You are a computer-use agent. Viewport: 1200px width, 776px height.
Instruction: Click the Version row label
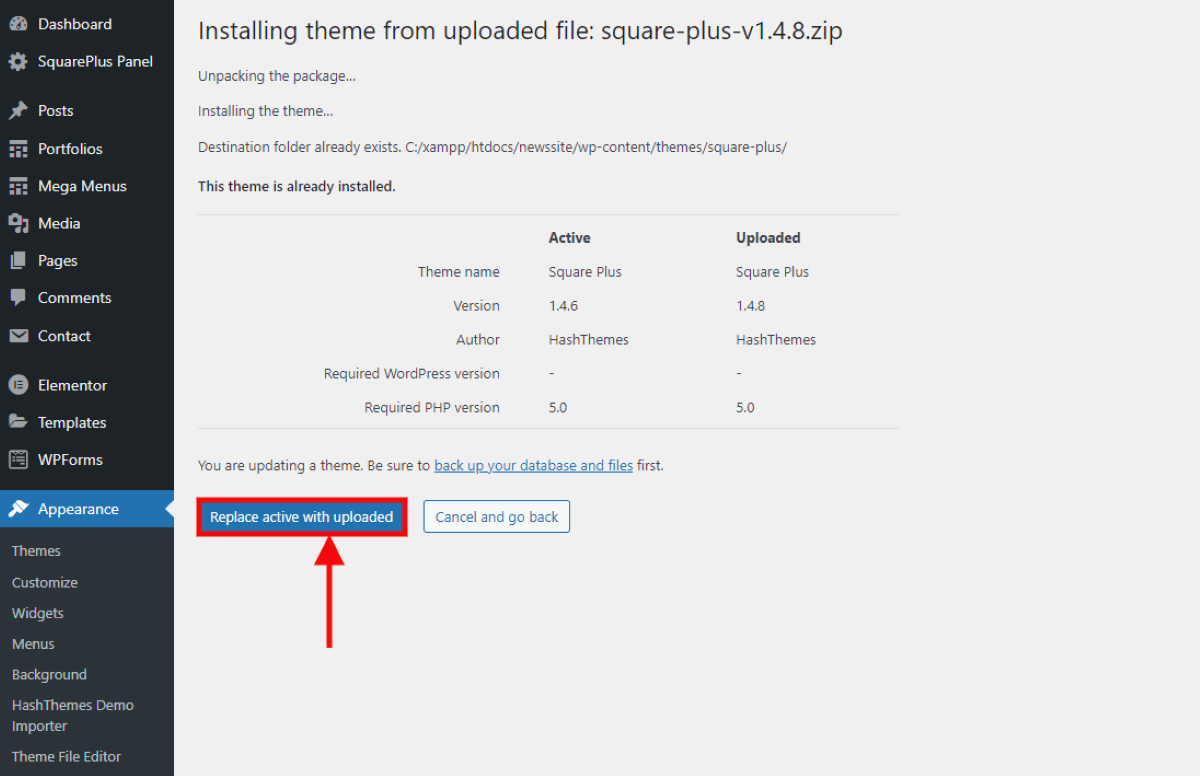point(476,306)
